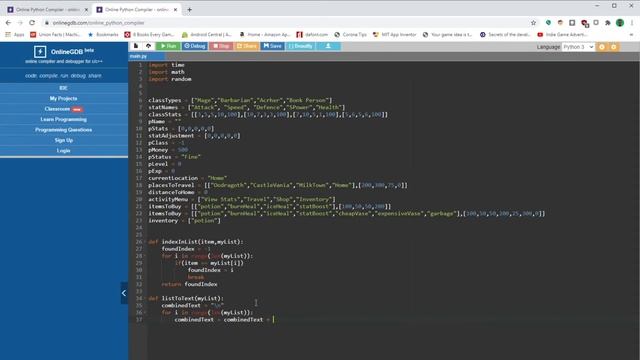Bookmark this page with the star icon

pyautogui.click(x=533, y=23)
